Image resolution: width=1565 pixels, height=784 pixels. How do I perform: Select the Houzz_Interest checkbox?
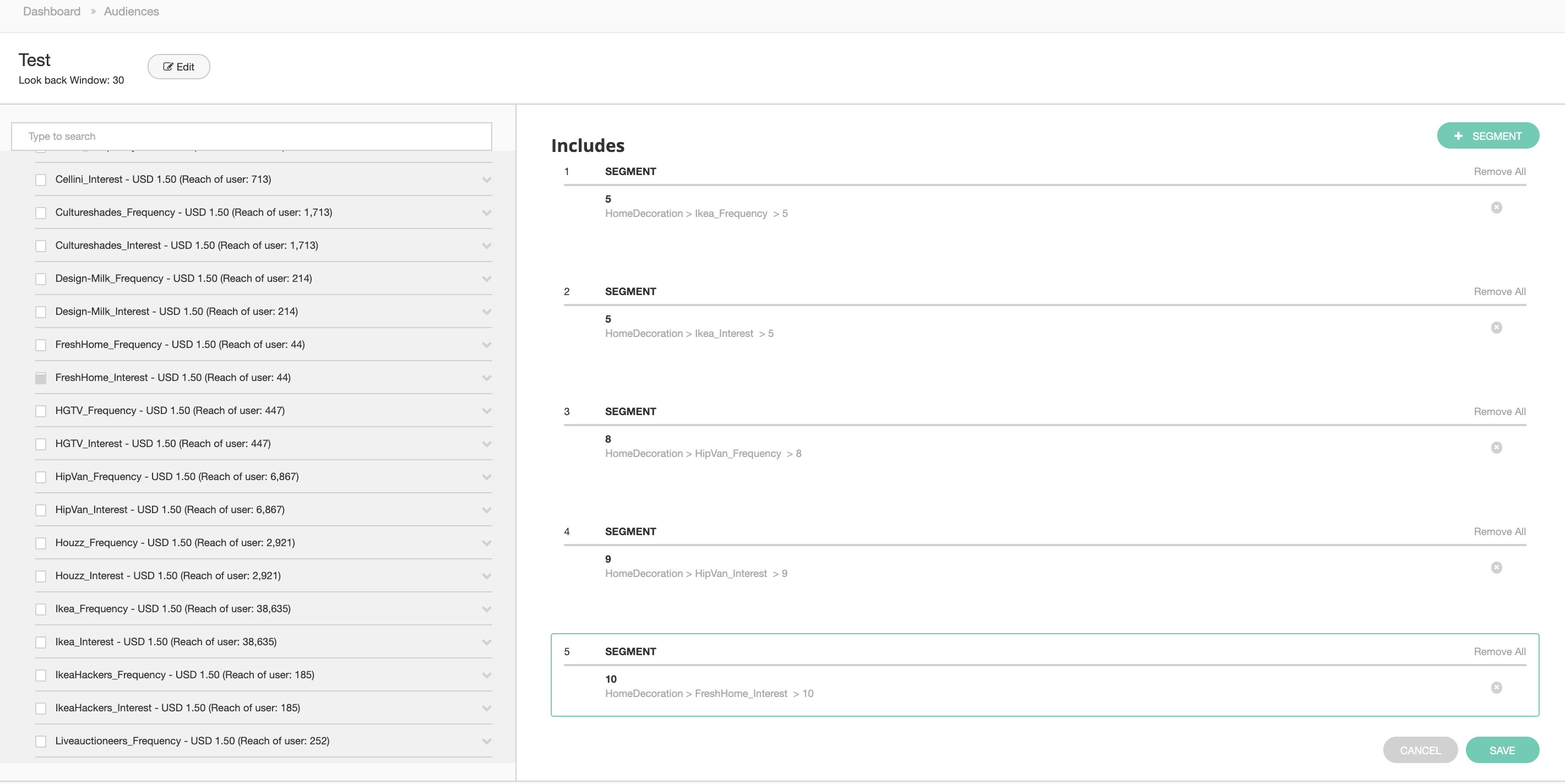click(41, 576)
